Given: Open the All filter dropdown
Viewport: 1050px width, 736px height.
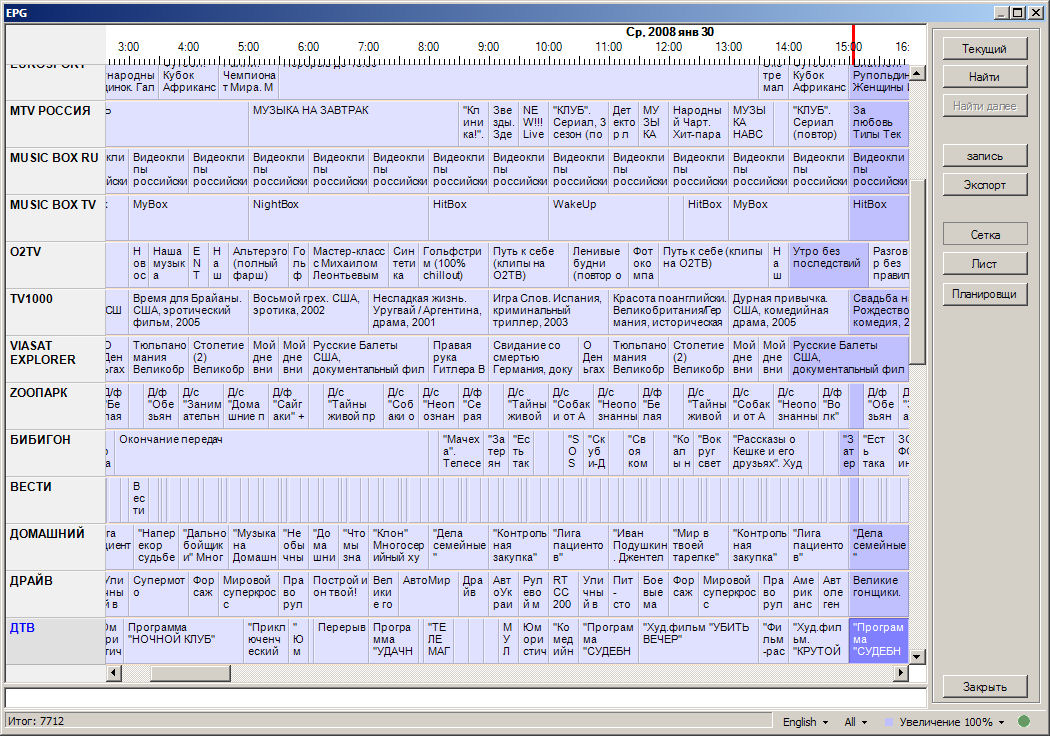Looking at the screenshot, I should (856, 722).
